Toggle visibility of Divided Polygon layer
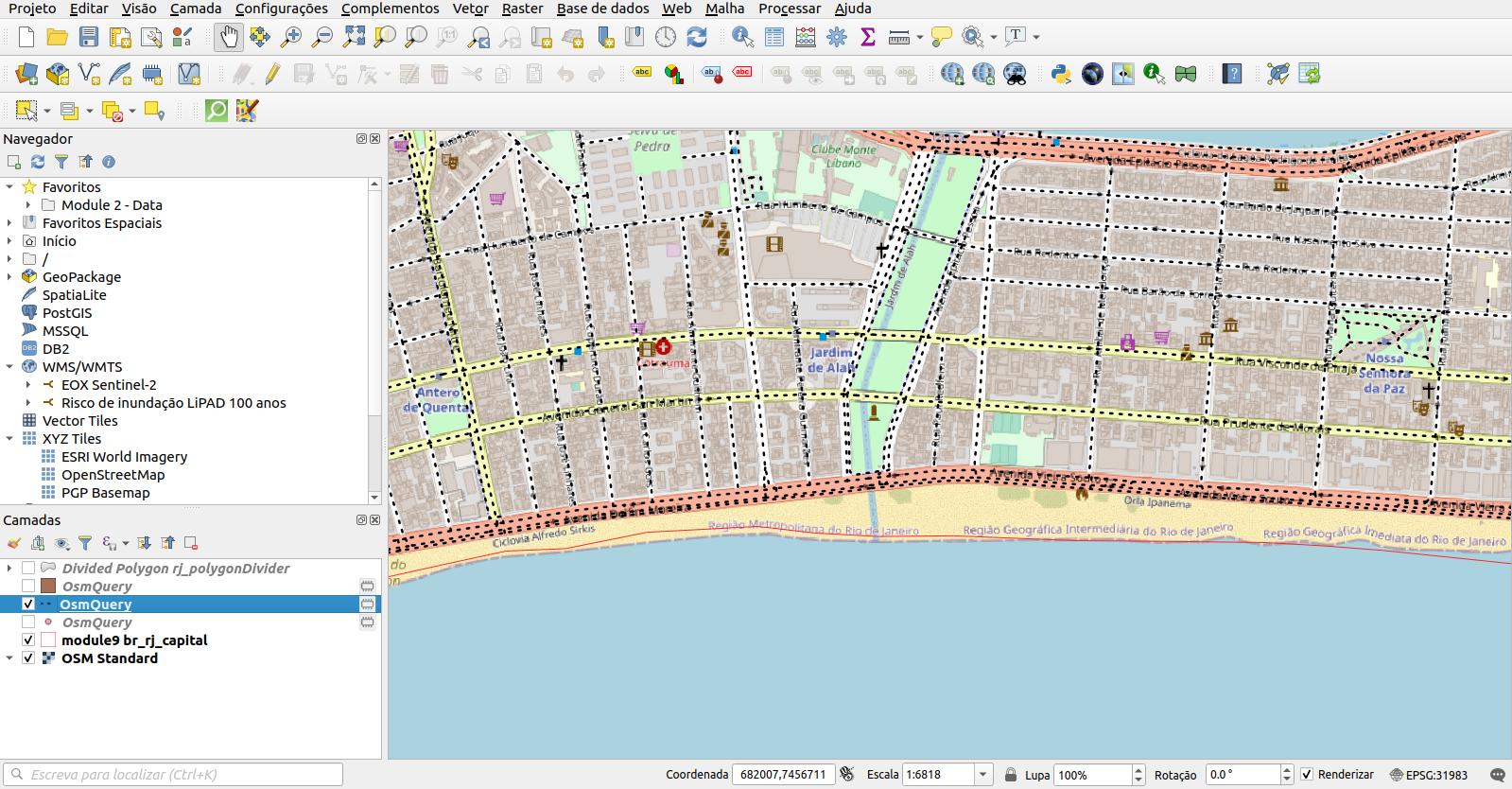 (28, 569)
